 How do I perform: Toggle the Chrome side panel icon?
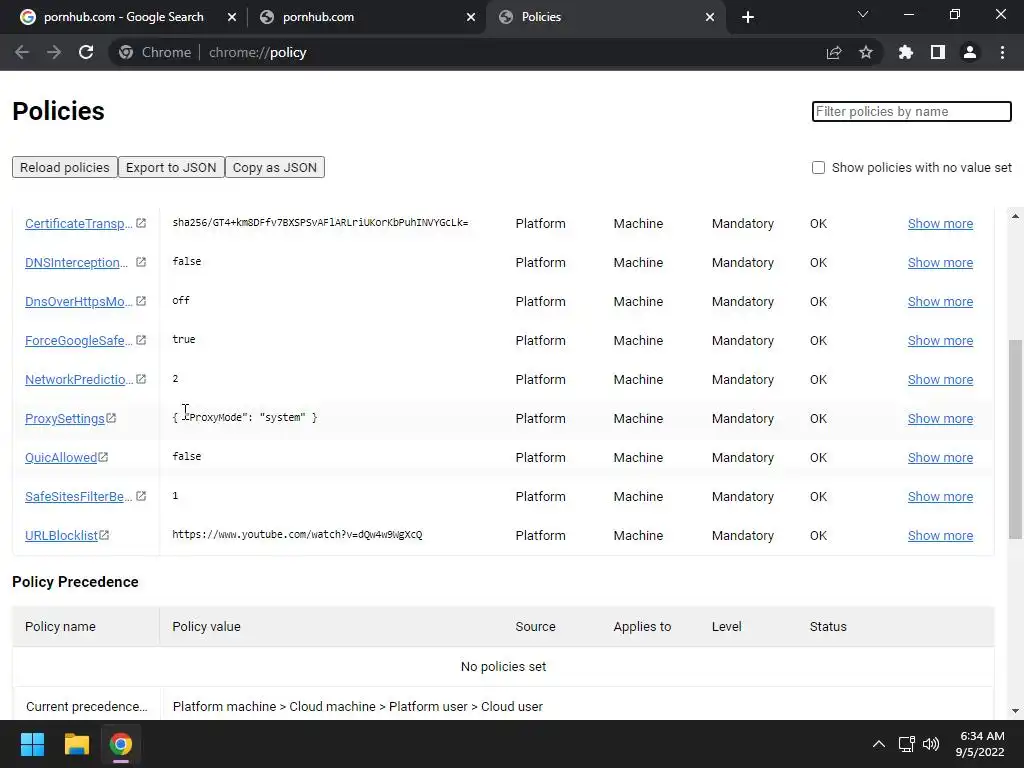938,52
